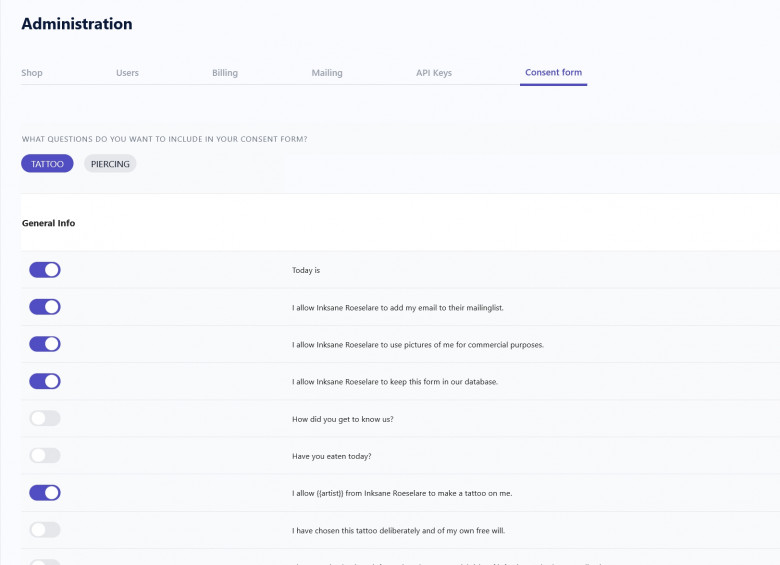Screen dimensions: 780x565
Task: Turn on 'Have you eaten today?' toggle
Action: point(45,456)
